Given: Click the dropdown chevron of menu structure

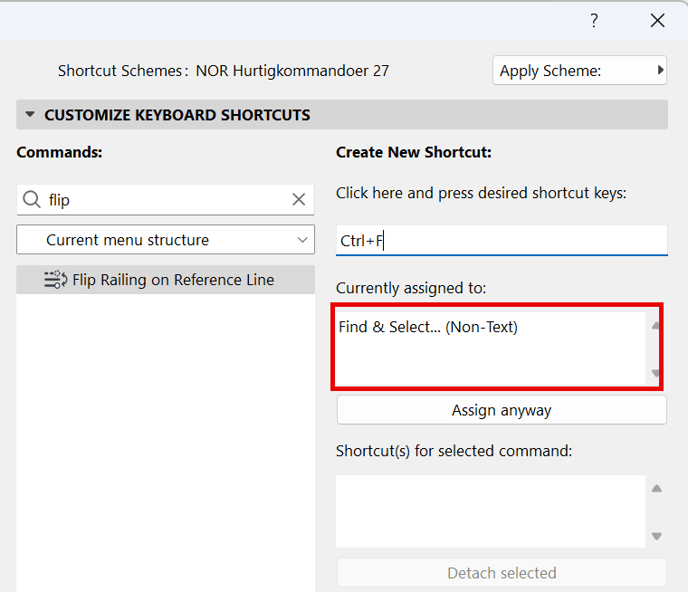Looking at the screenshot, I should 302,240.
